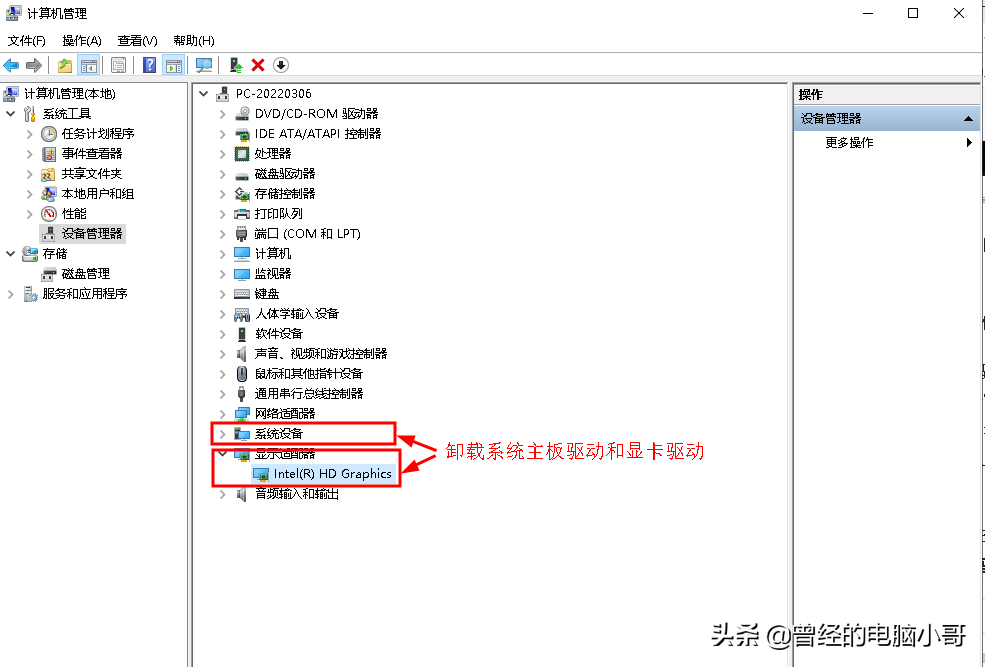Toggle the show/hide console tree icon

89,65
